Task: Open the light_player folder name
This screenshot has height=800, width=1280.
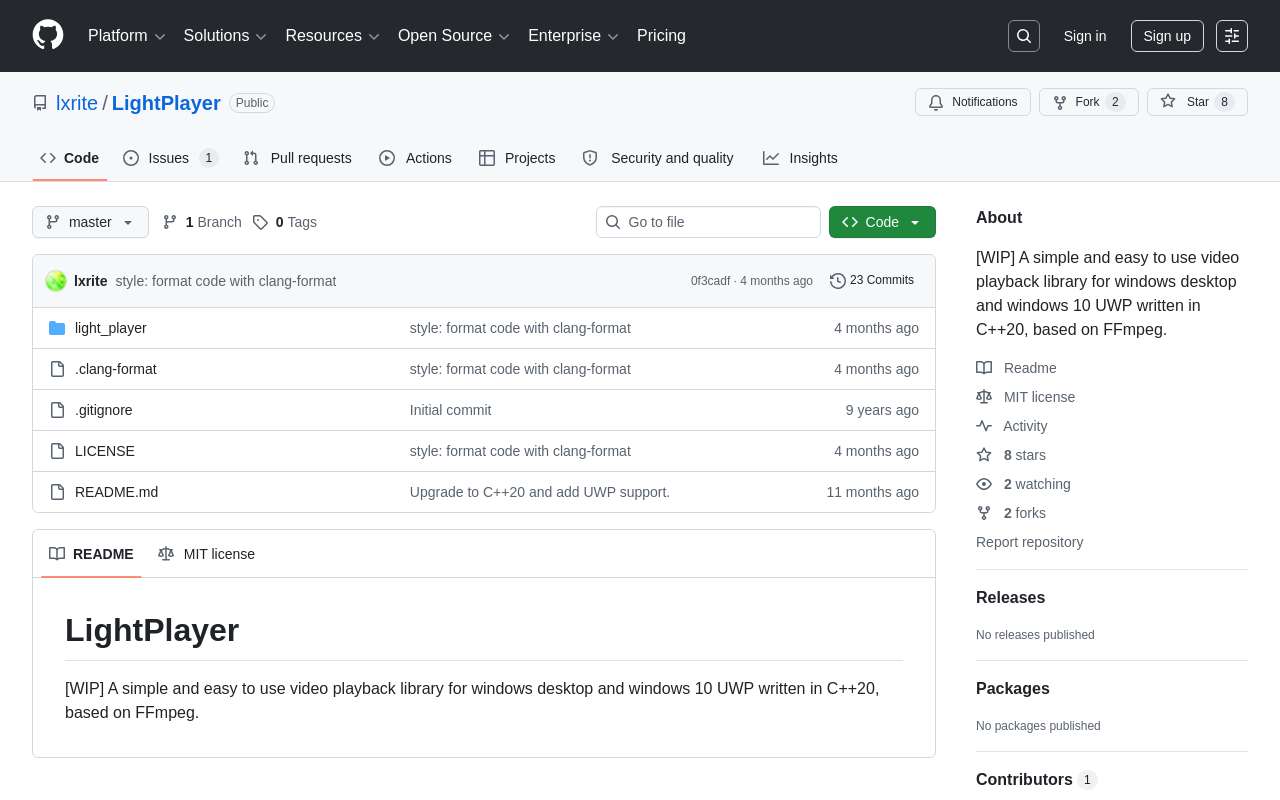Action: [x=111, y=328]
